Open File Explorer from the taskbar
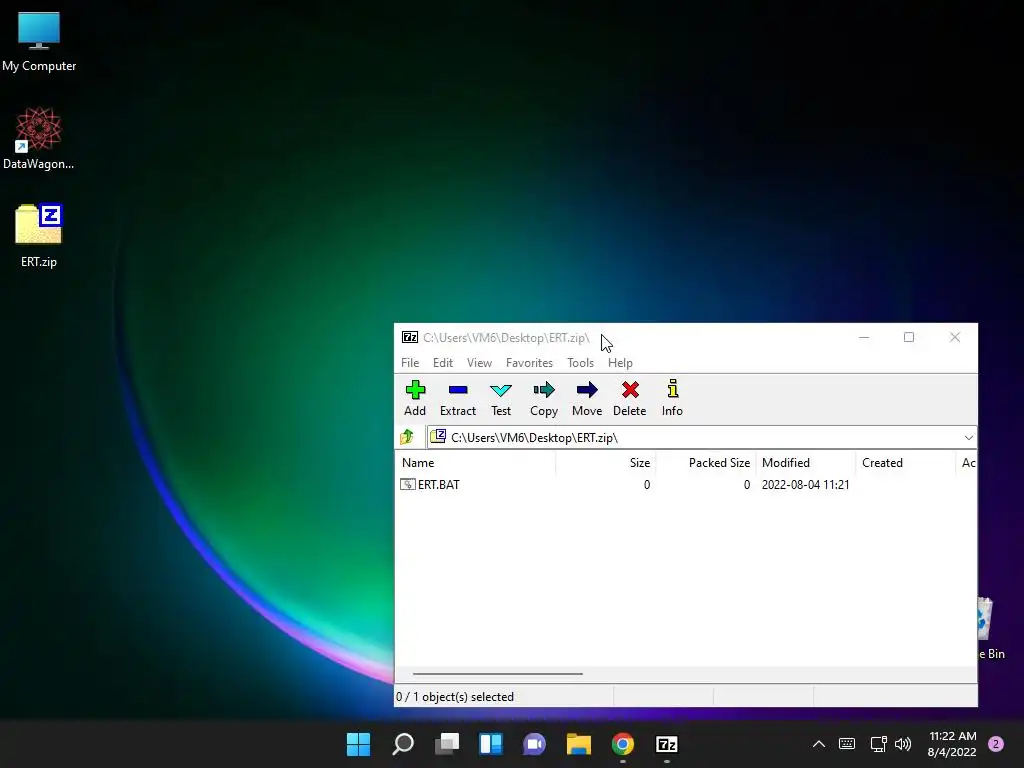 click(579, 744)
